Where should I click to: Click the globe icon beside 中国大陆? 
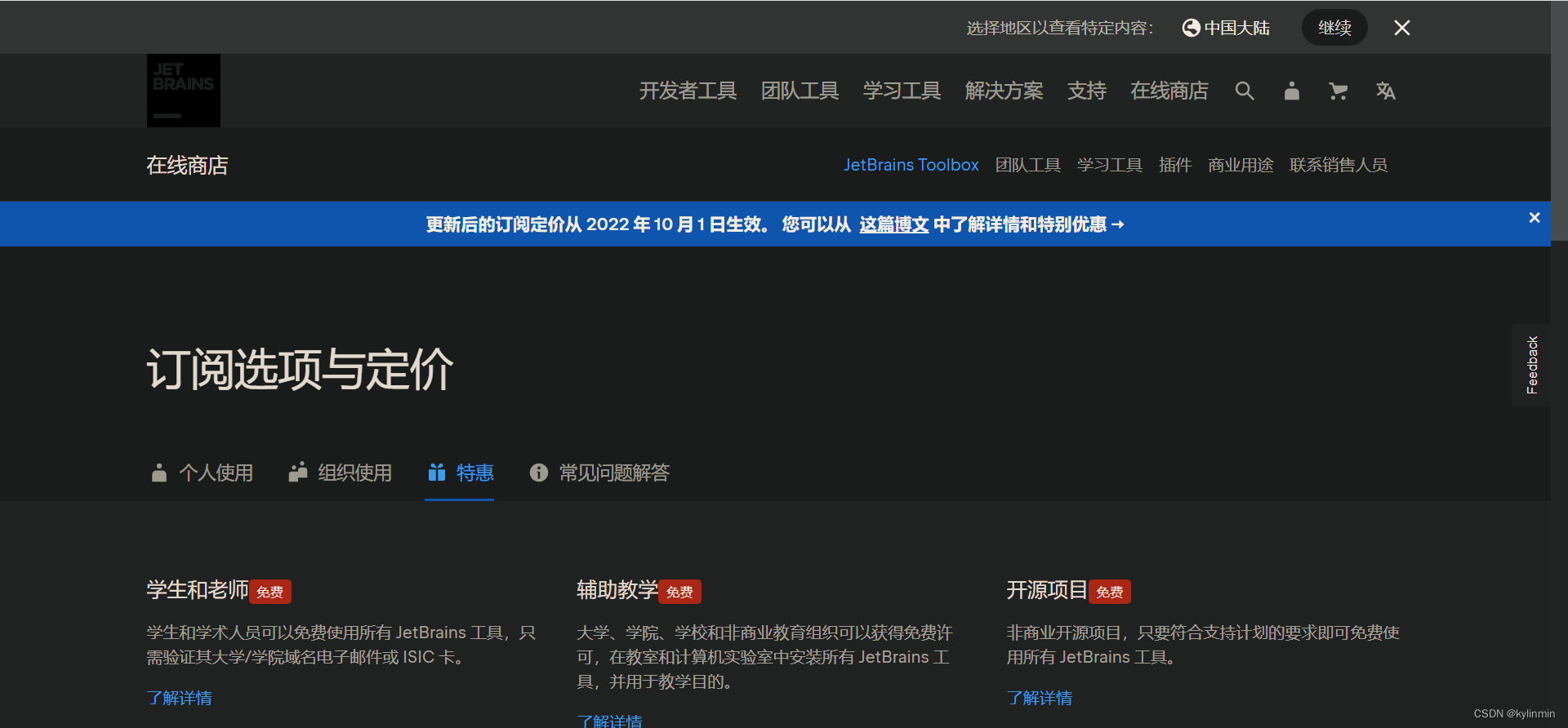click(1191, 28)
